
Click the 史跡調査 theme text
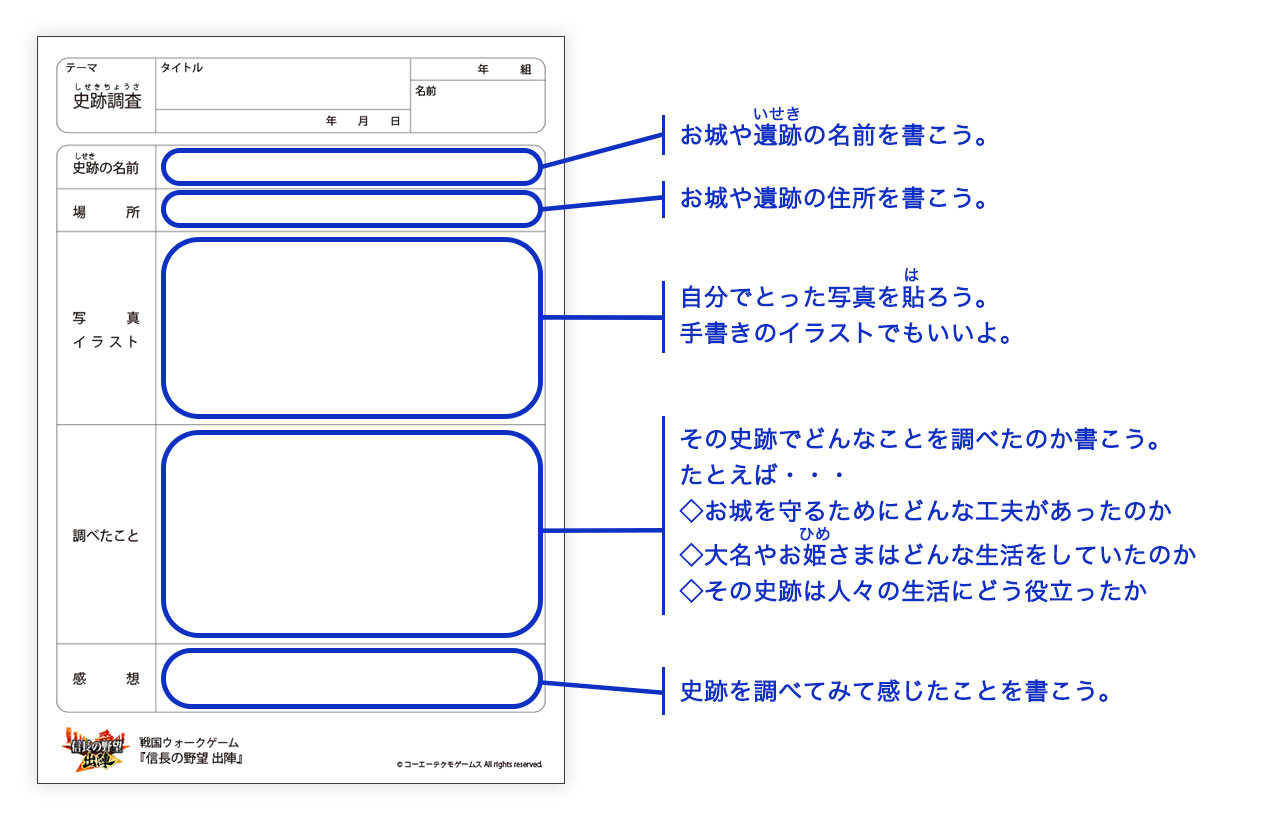pos(107,101)
